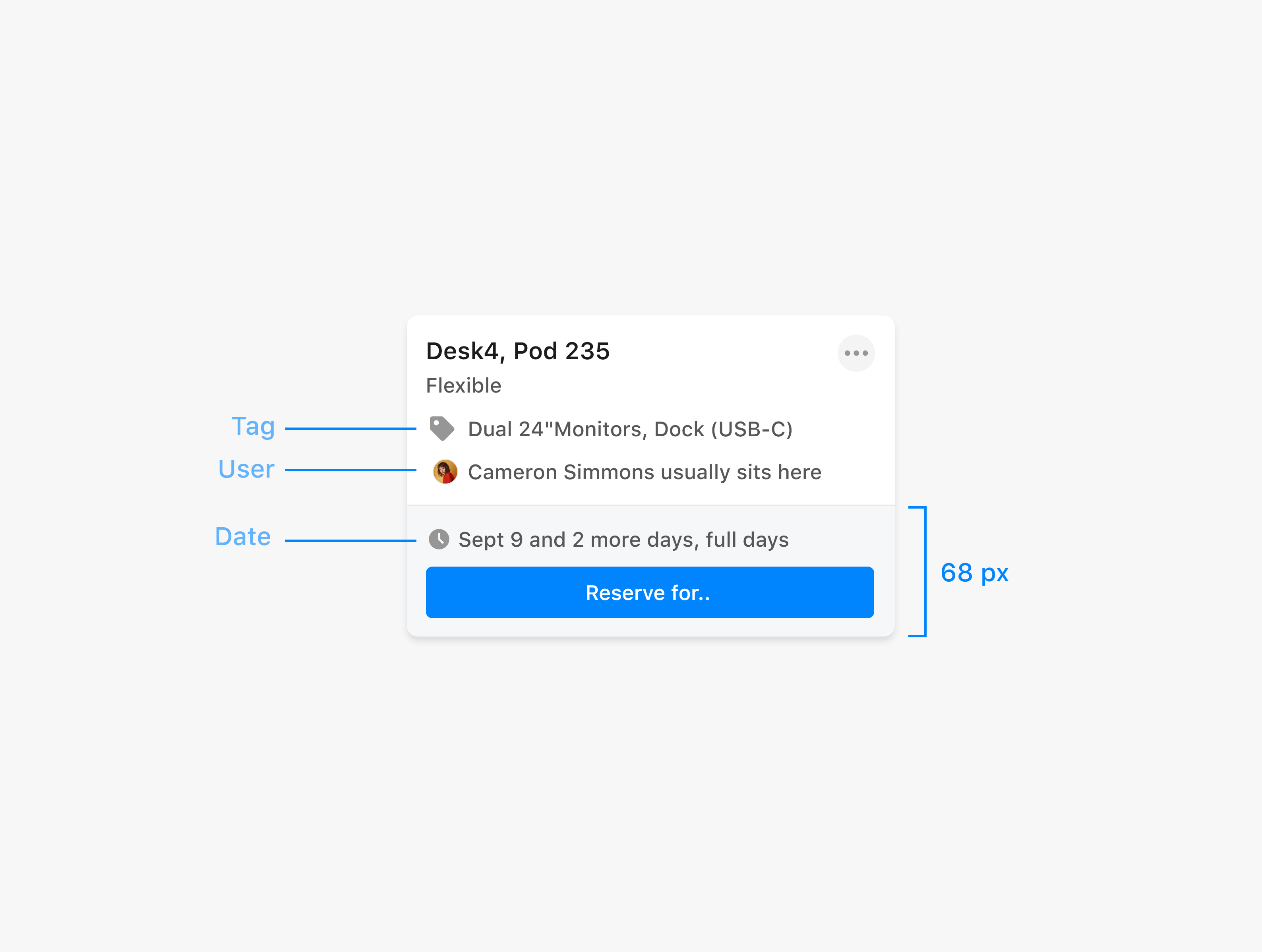Click the clock icon beside the date
This screenshot has width=1262, height=952.
coord(439,539)
